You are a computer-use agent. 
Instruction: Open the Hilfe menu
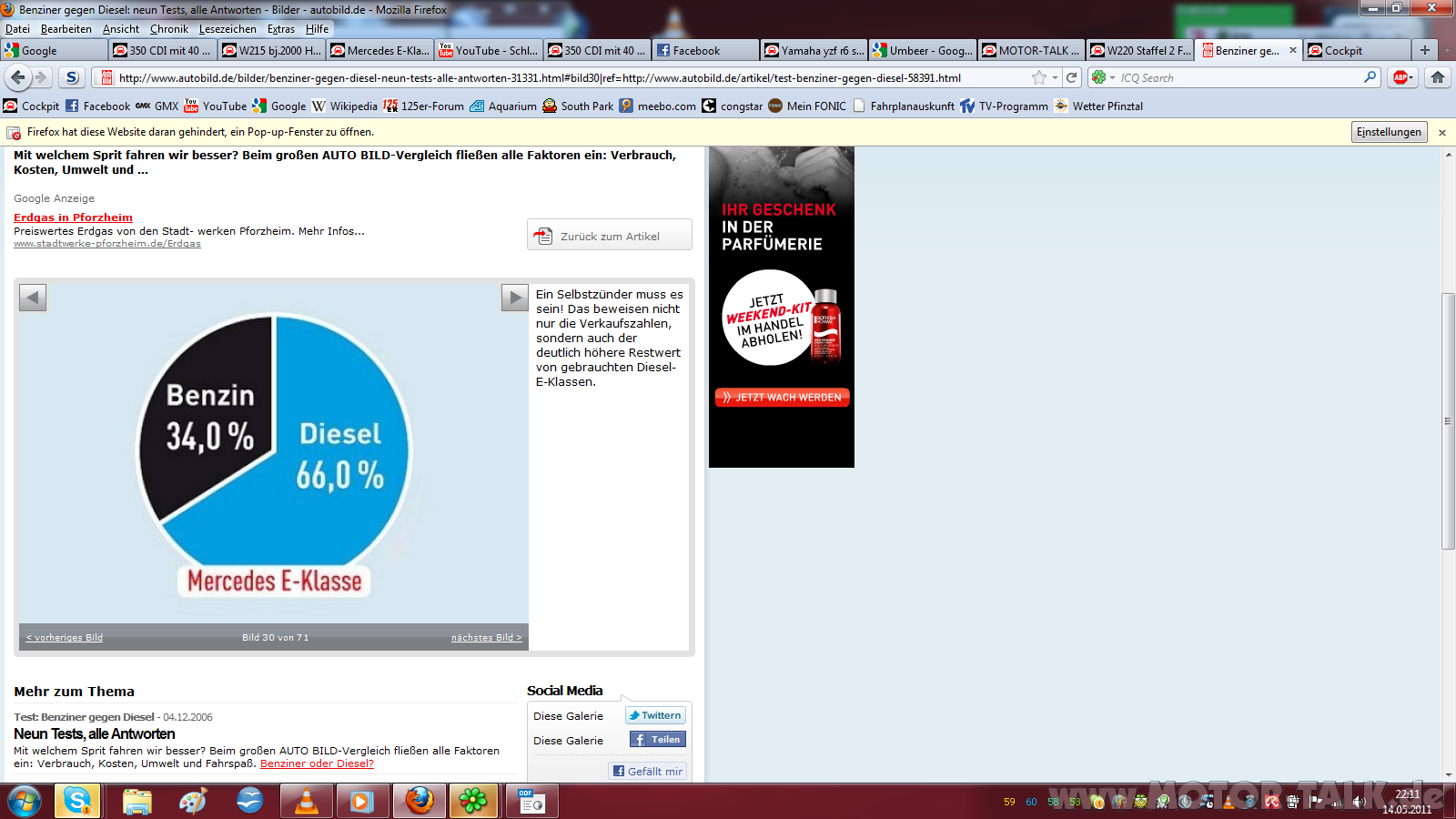tap(318, 29)
